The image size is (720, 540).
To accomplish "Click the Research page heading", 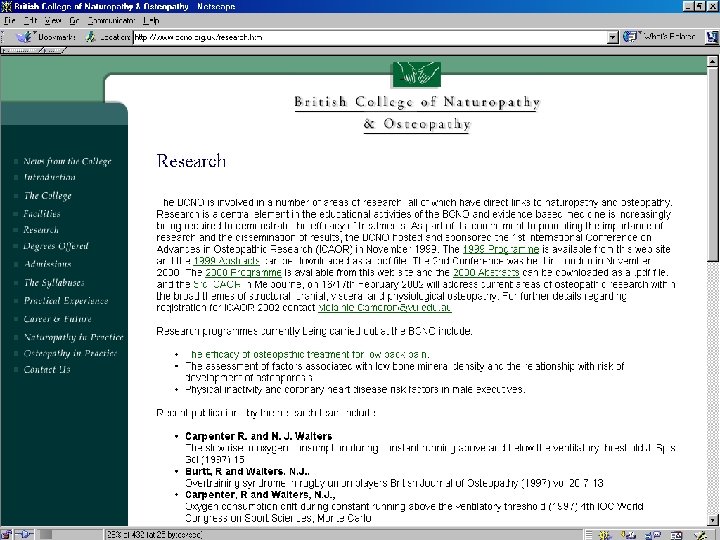I will coord(191,161).
